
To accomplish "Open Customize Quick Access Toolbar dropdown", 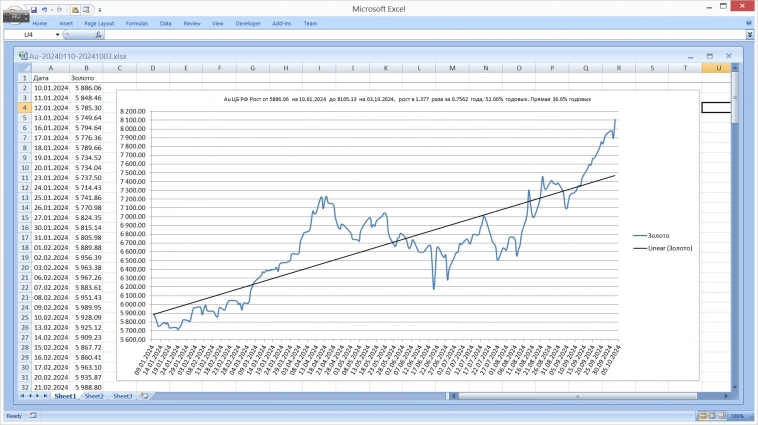I will (100, 10).
